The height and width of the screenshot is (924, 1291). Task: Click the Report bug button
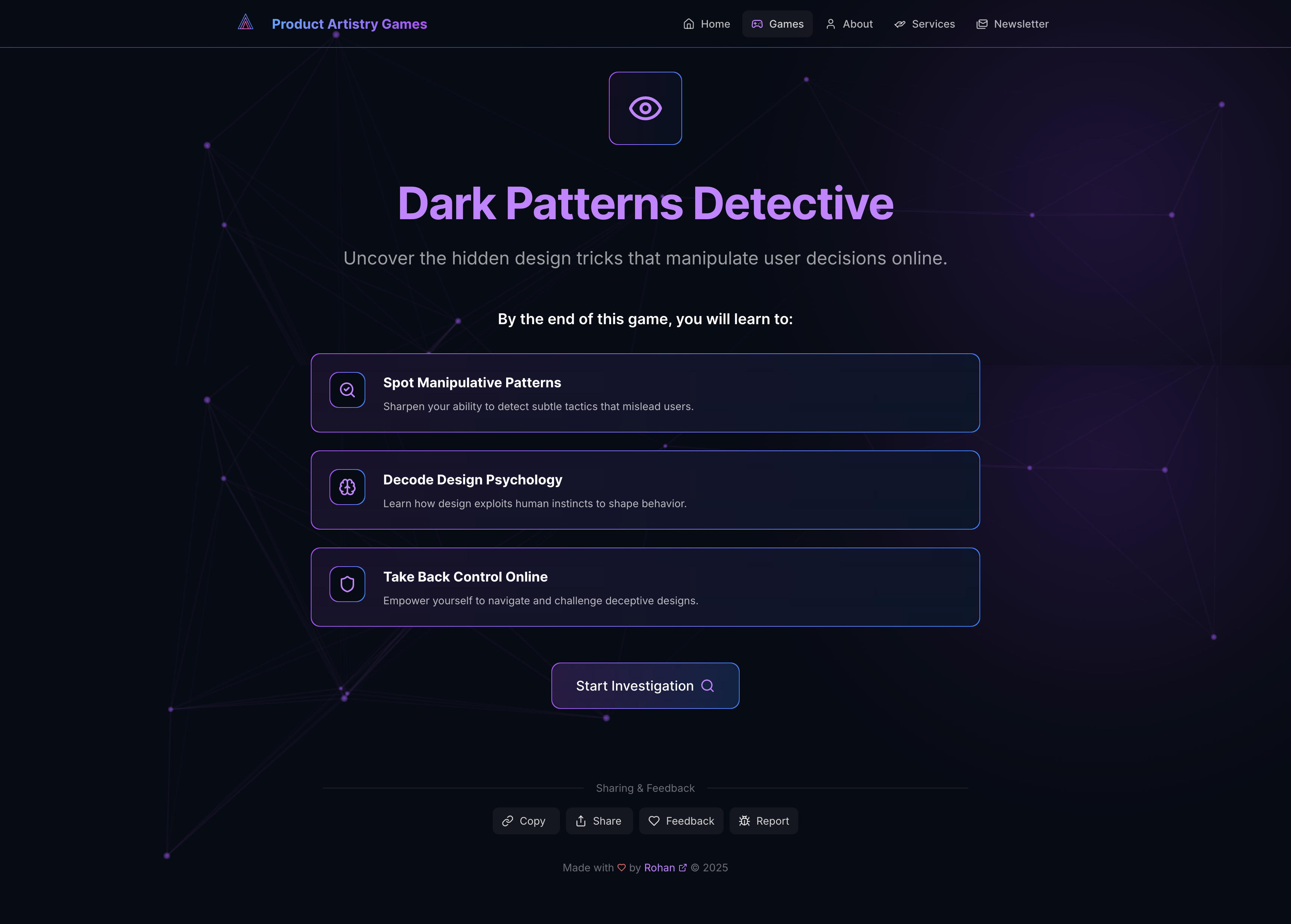[764, 821]
